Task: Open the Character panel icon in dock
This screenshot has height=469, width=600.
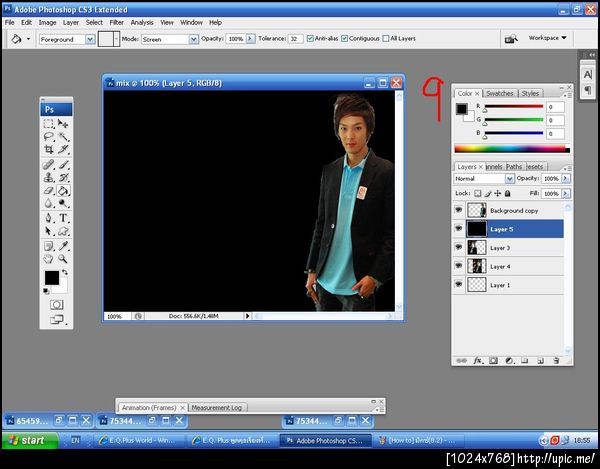Action: pos(588,75)
